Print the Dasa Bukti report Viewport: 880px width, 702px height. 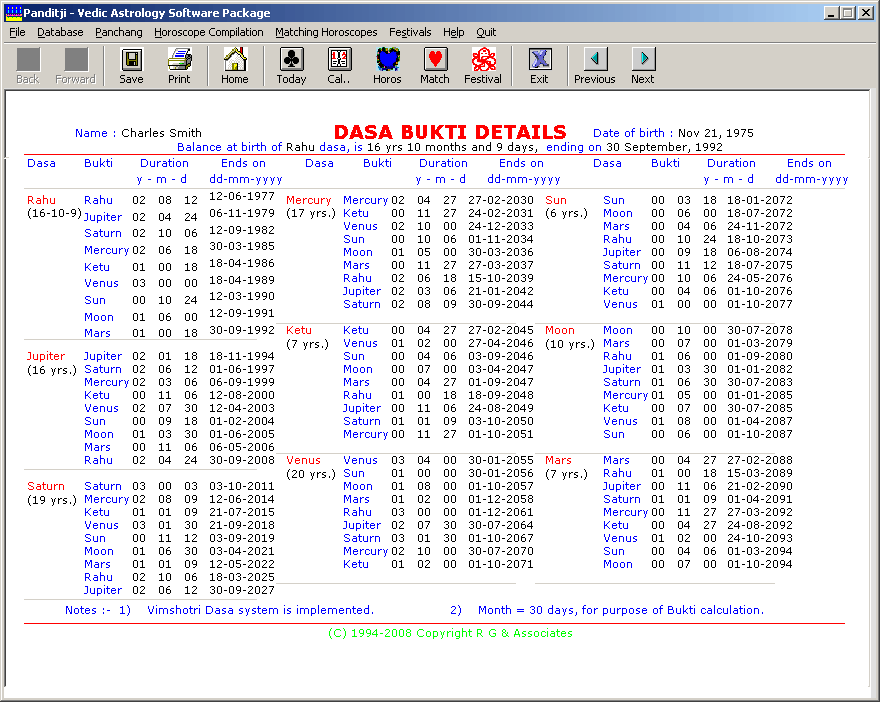(179, 60)
